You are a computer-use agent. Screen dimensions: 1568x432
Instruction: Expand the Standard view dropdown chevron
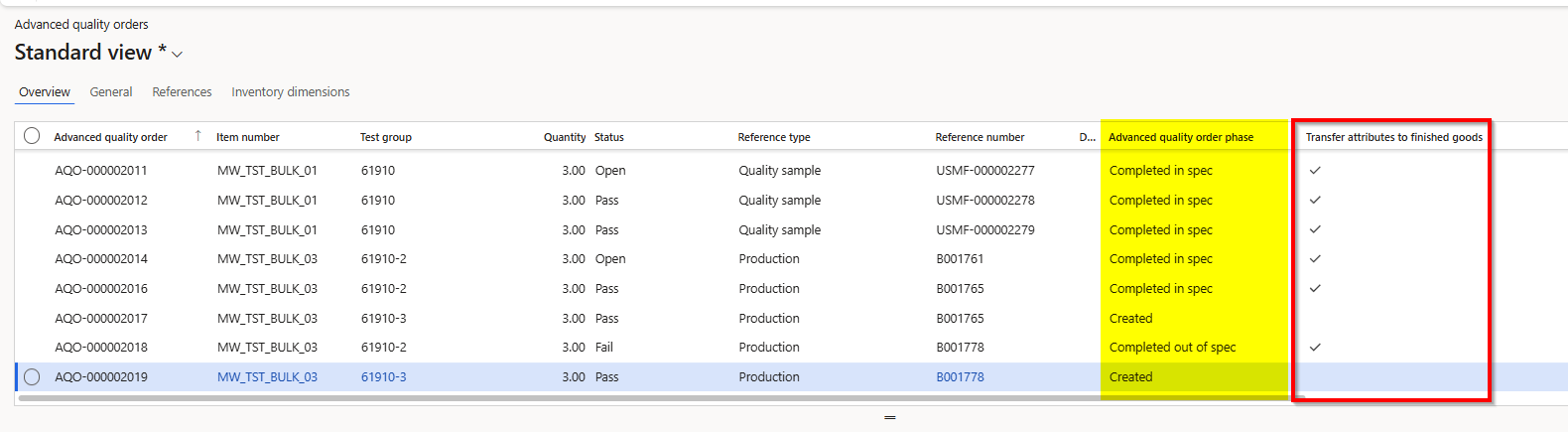pos(178,54)
